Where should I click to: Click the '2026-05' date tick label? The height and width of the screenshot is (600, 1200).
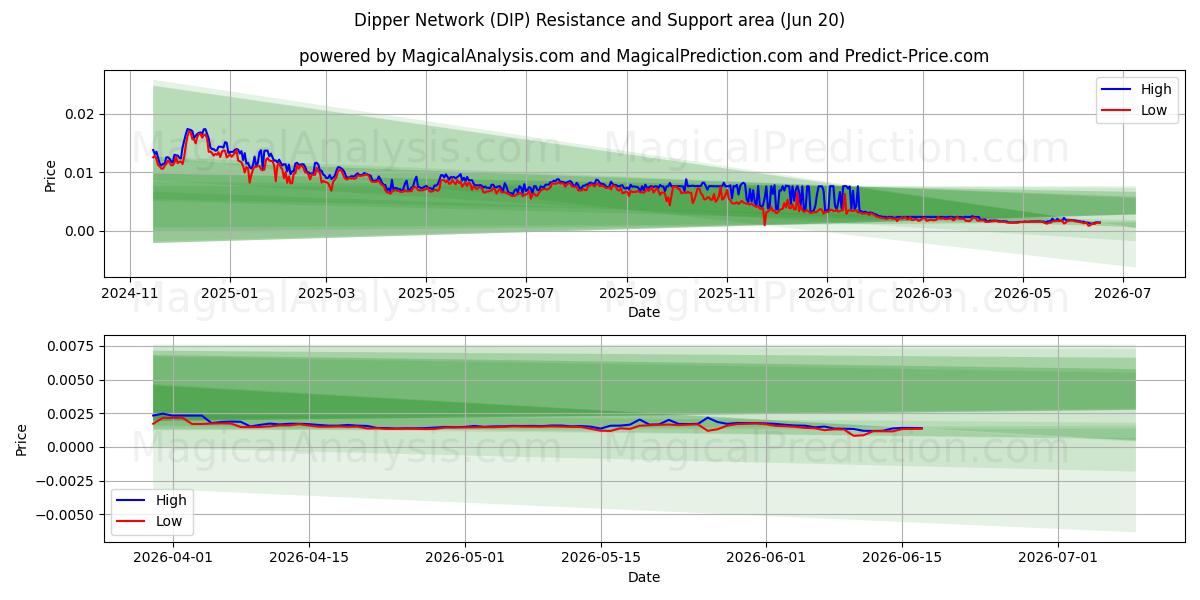tap(1023, 294)
